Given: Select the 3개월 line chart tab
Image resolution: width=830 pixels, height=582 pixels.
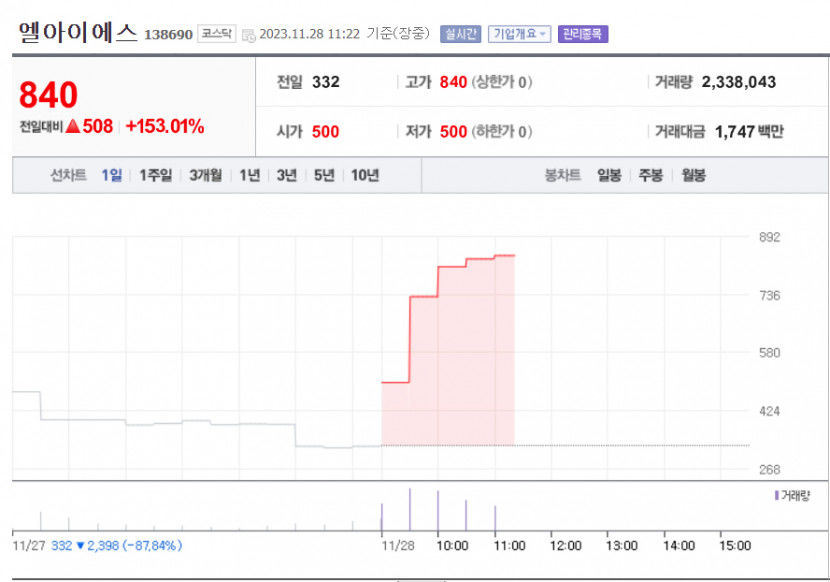Looking at the screenshot, I should [x=205, y=175].
